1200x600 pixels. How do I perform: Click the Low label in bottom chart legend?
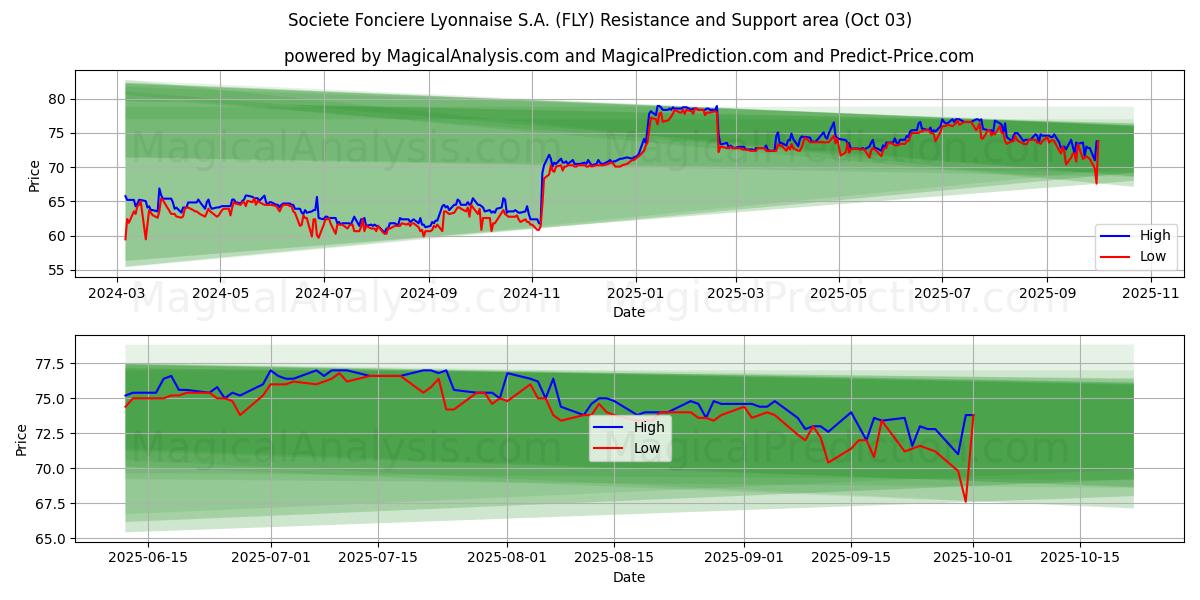point(647,448)
